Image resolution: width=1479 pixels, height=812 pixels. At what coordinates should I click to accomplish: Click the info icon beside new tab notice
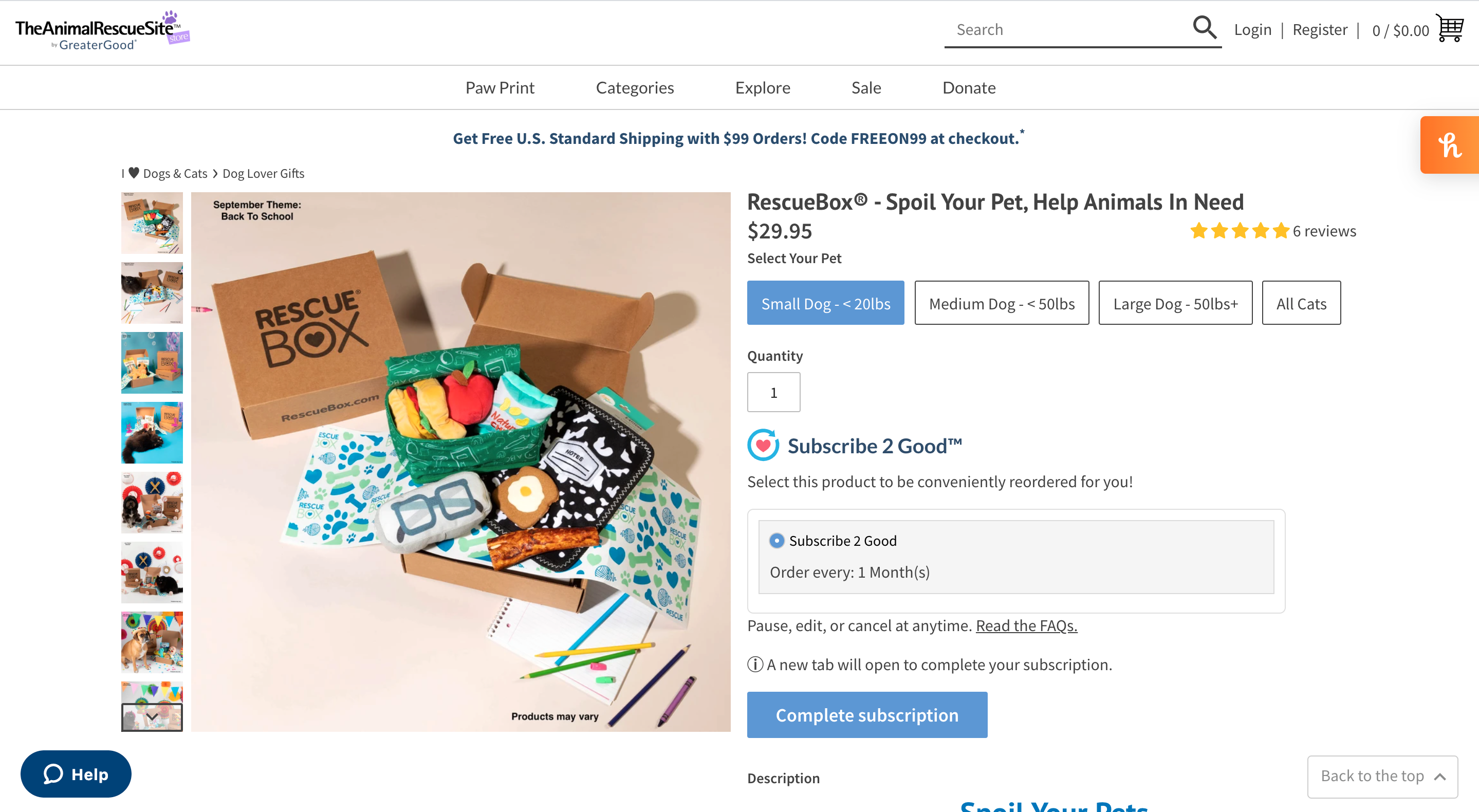point(755,665)
